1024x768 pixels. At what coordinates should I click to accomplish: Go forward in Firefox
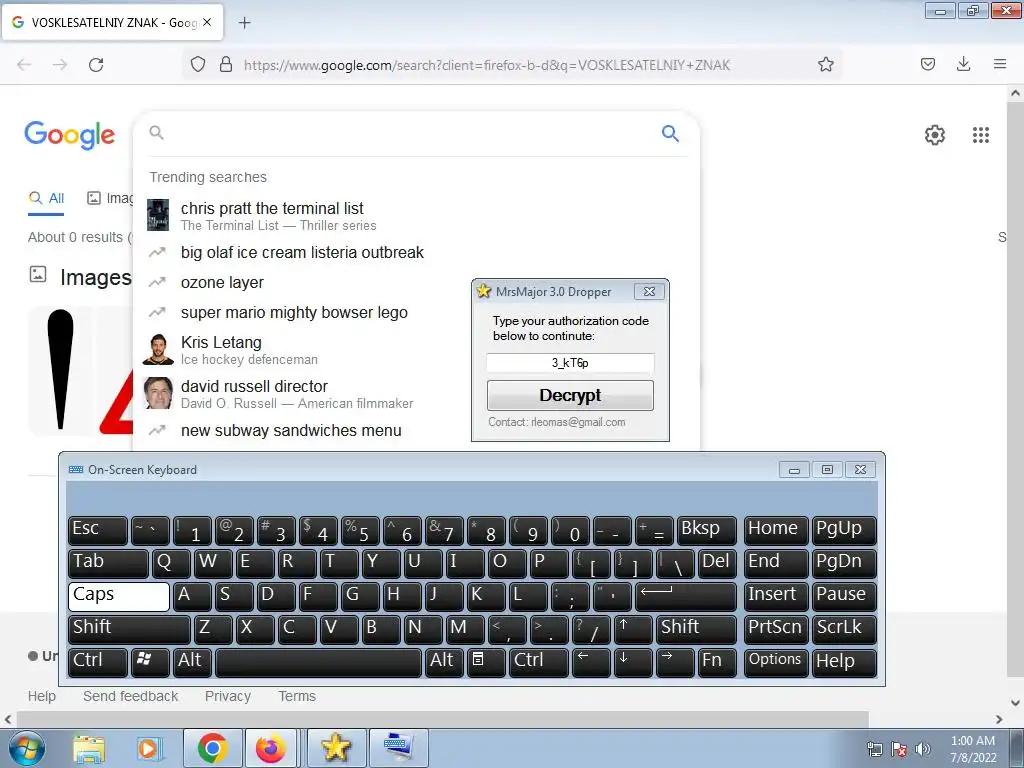(x=60, y=65)
